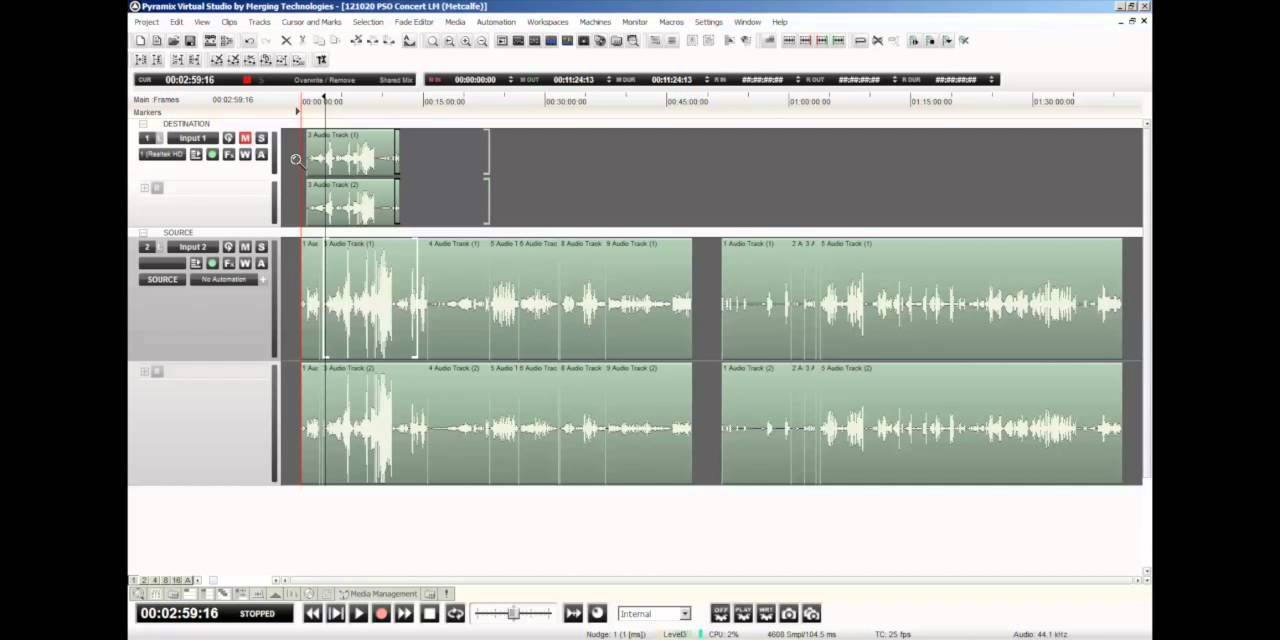This screenshot has height=640, width=1280.
Task: Zoom out of the timeline with the minus magnifier
Action: click(x=481, y=41)
